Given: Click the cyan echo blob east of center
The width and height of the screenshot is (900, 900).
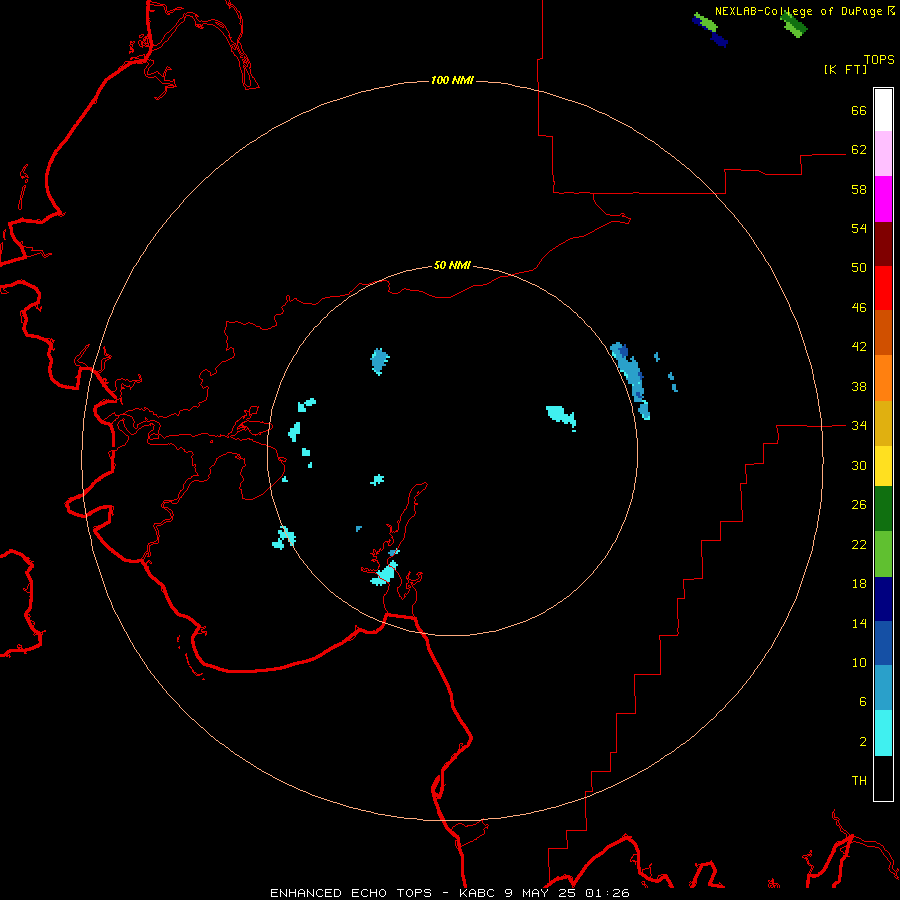Looking at the screenshot, I should click(x=561, y=416).
